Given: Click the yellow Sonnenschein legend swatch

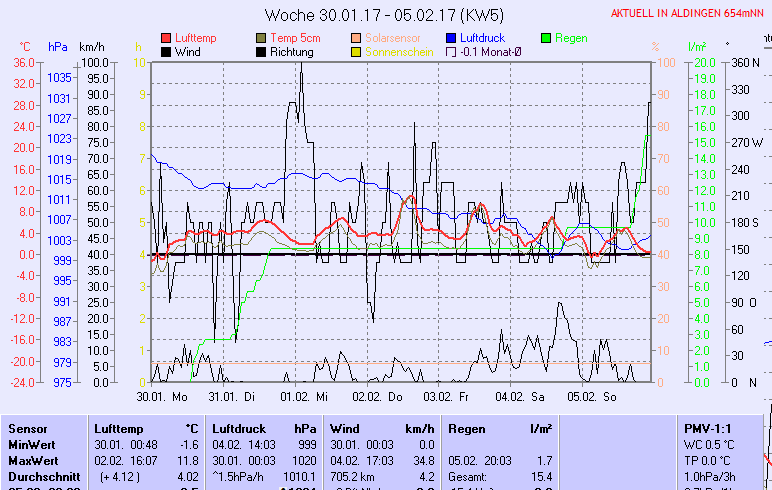Looking at the screenshot, I should (357, 52).
